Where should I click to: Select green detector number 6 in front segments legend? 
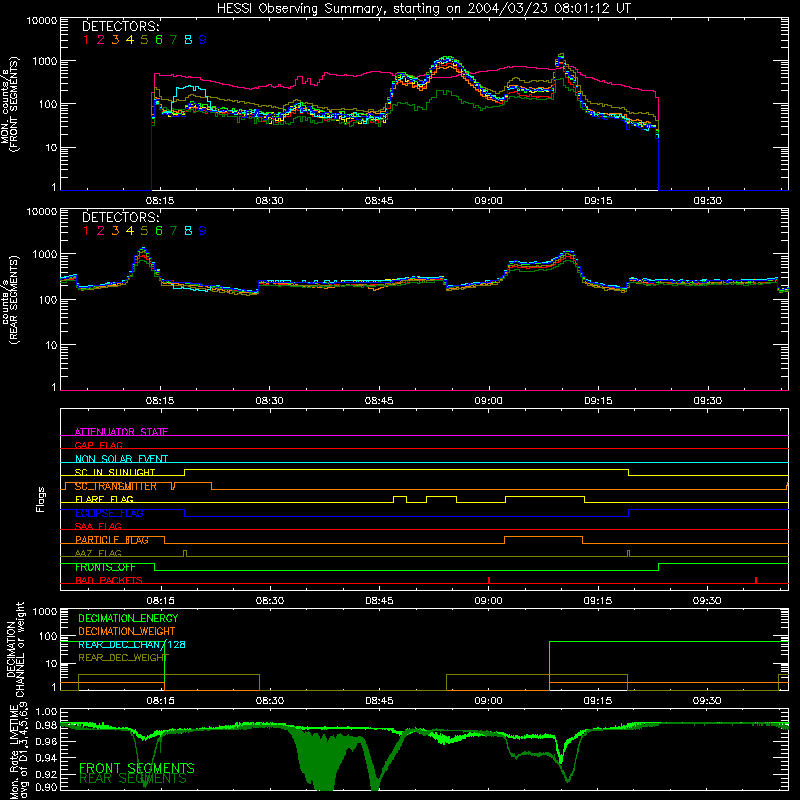click(x=159, y=39)
